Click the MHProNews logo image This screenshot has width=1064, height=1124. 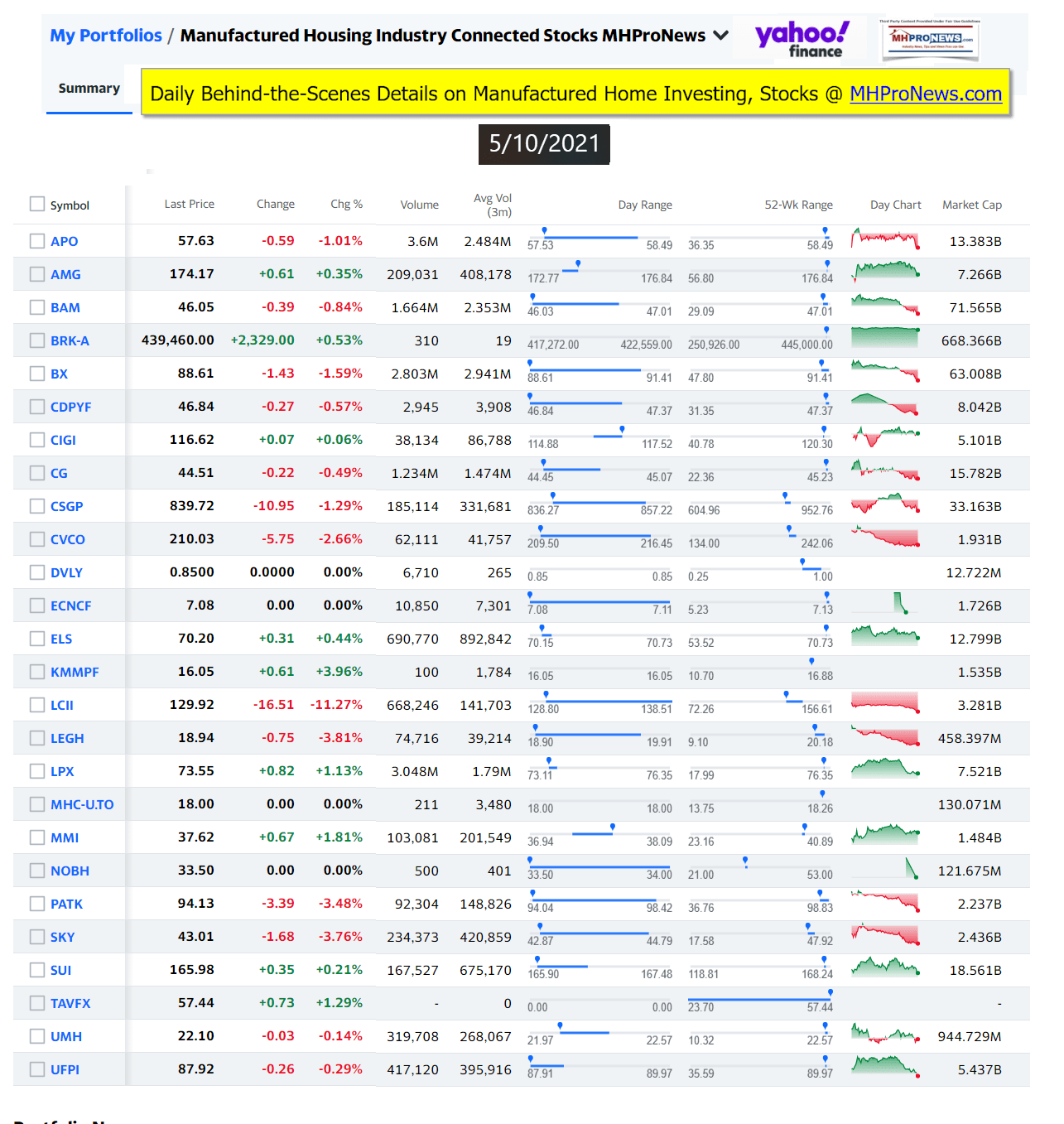coord(931,38)
